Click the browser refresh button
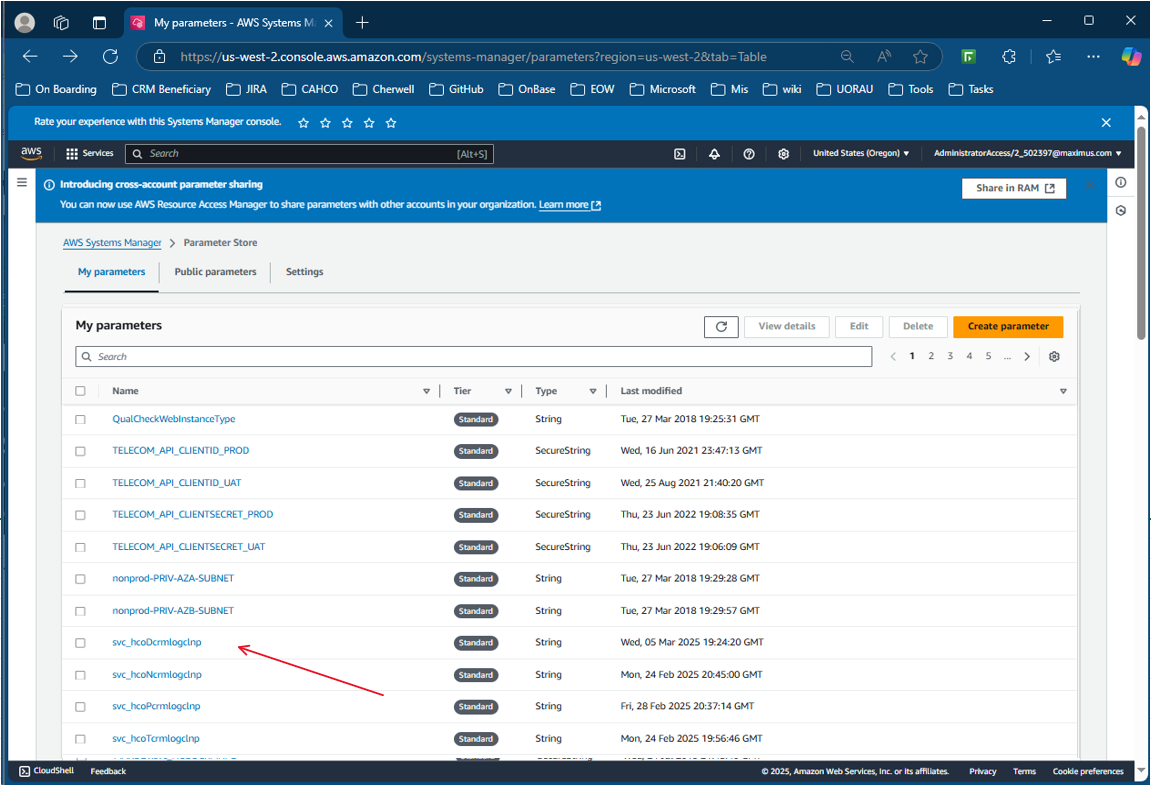 110,57
